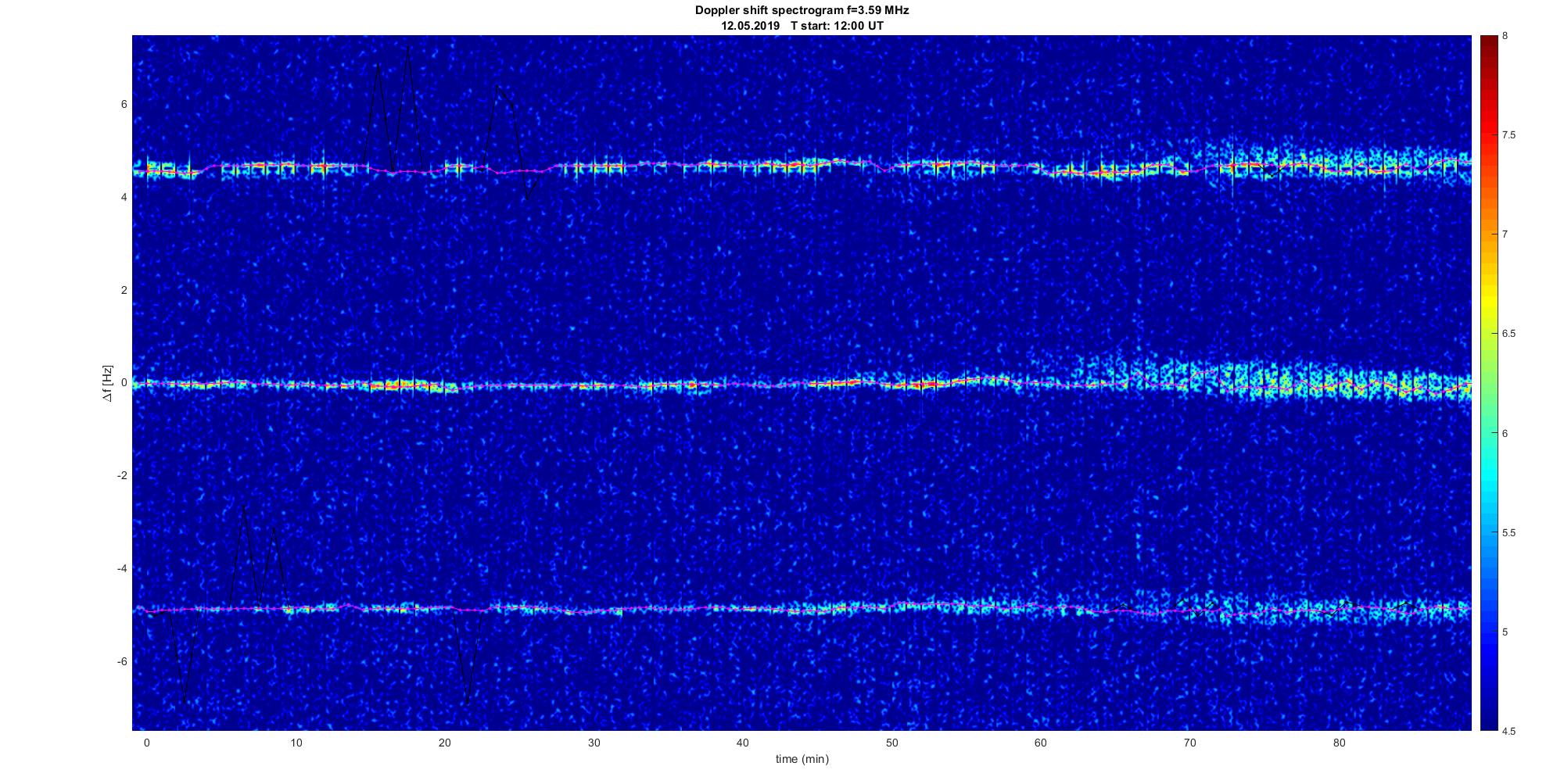Image resolution: width=1564 pixels, height=784 pixels.
Task: Click the date line '12.05.2019 T start: 12:00 UT'
Action: coord(802,26)
